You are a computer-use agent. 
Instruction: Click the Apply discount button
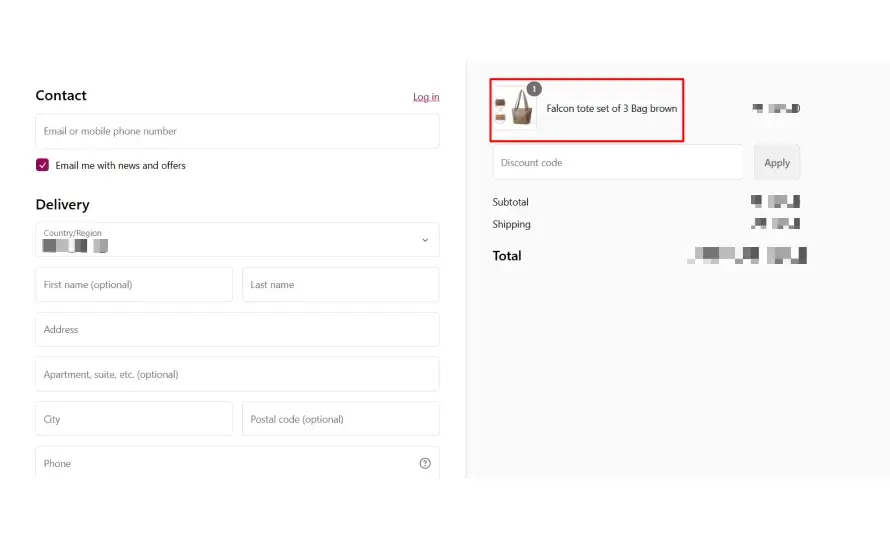[x=776, y=162]
